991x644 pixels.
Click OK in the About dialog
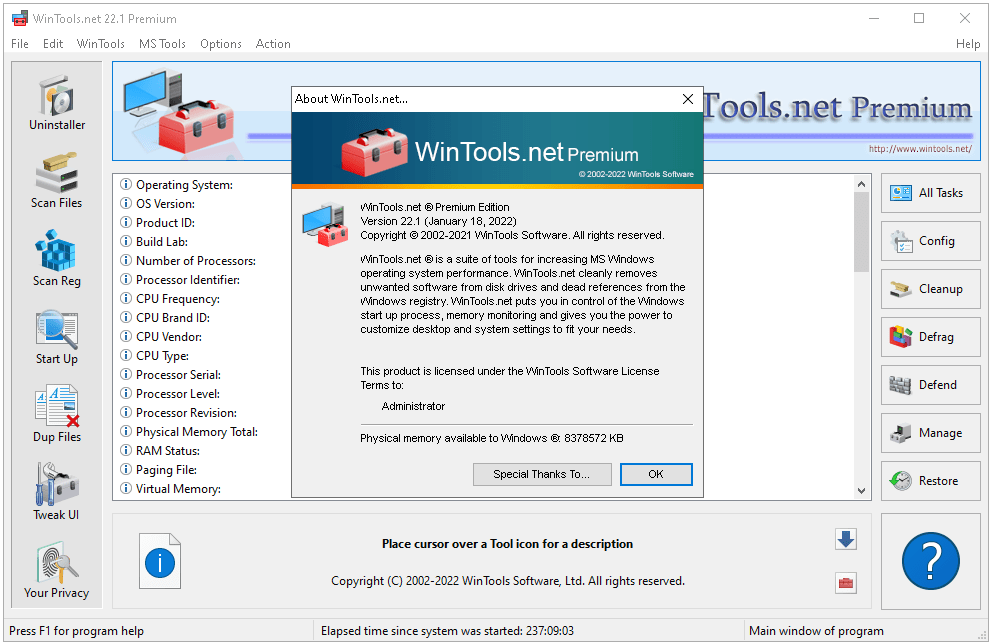656,474
